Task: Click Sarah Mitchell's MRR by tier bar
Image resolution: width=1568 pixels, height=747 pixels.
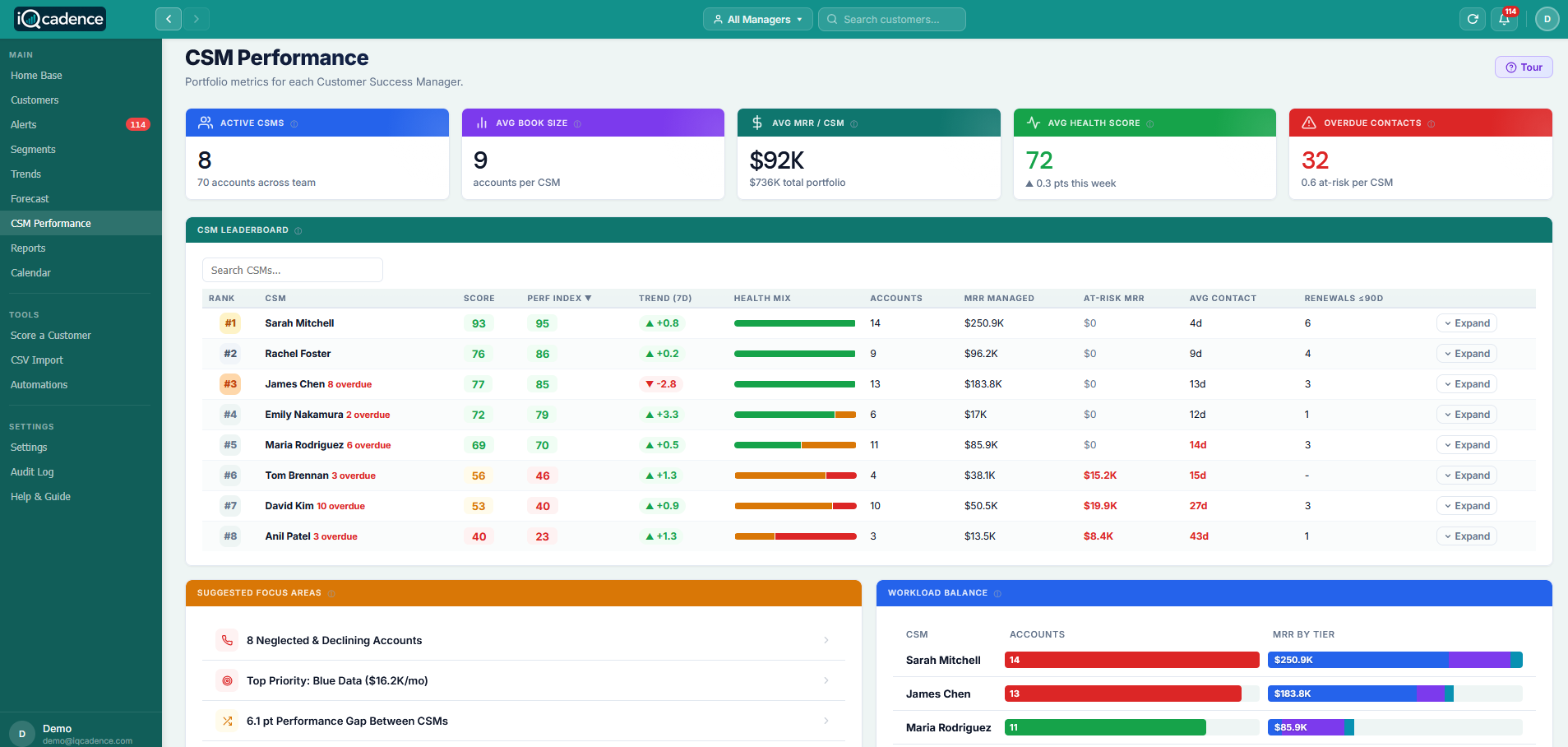Action: [x=1395, y=659]
